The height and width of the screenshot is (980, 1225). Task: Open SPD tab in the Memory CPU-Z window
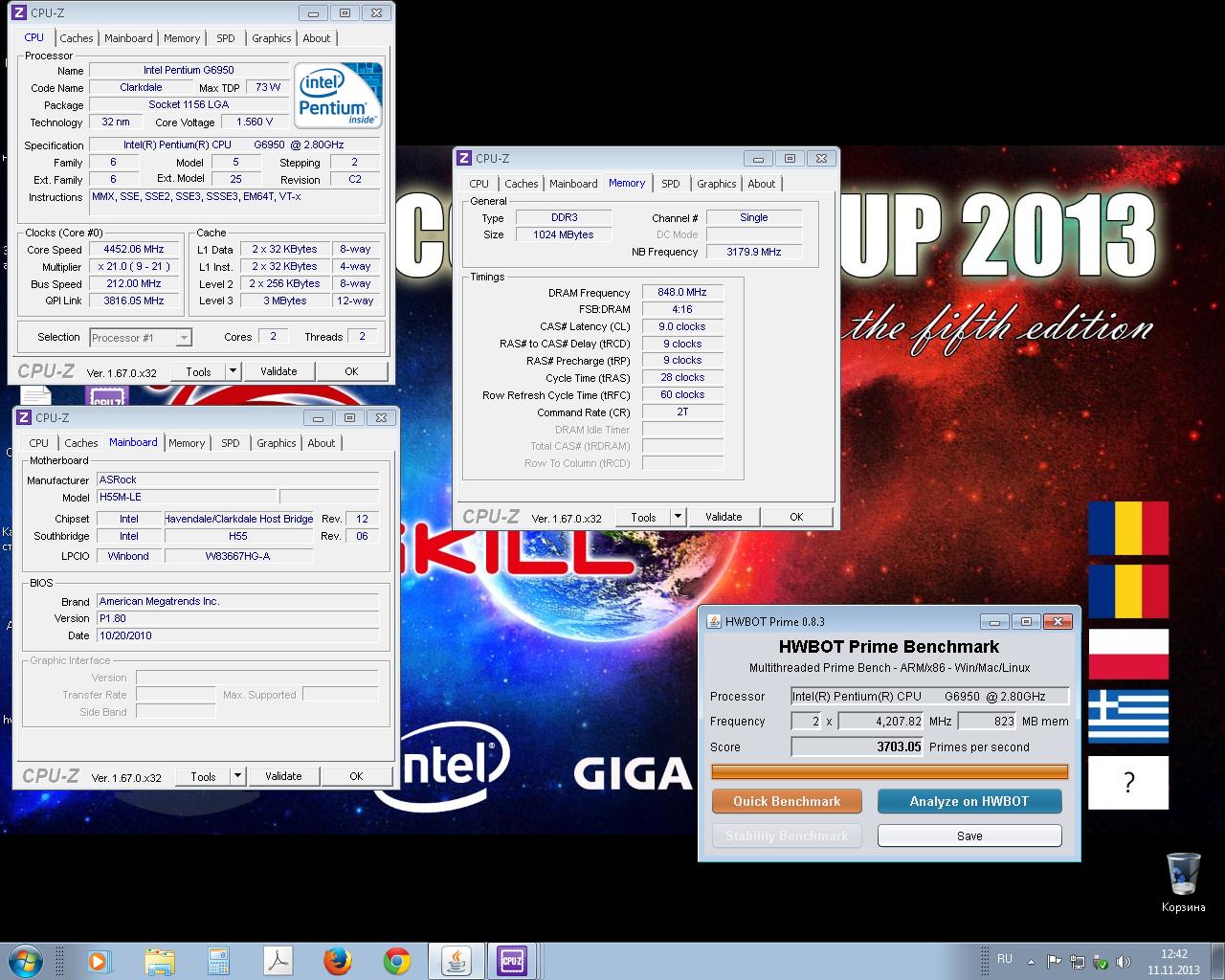pos(671,184)
